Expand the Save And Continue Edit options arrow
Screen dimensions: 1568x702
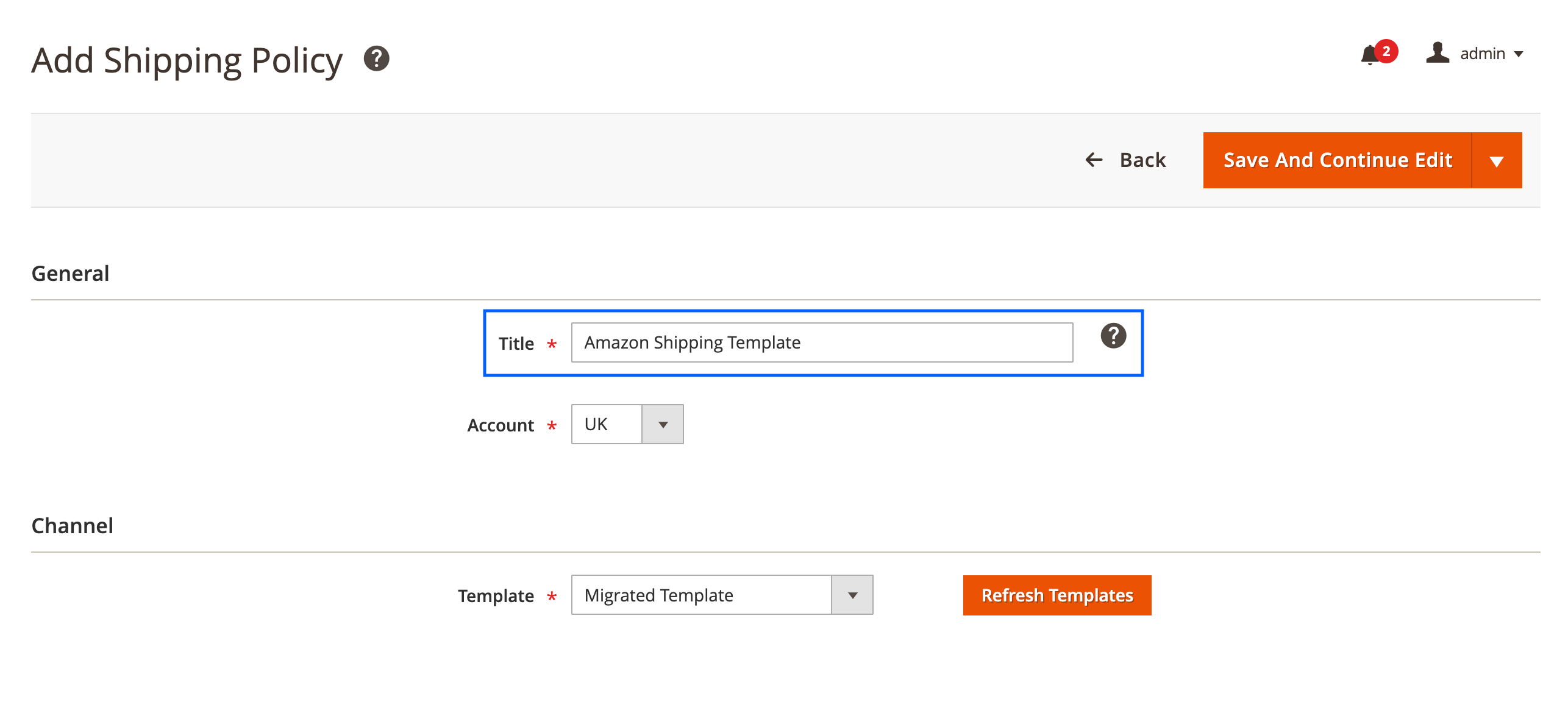[1497, 160]
